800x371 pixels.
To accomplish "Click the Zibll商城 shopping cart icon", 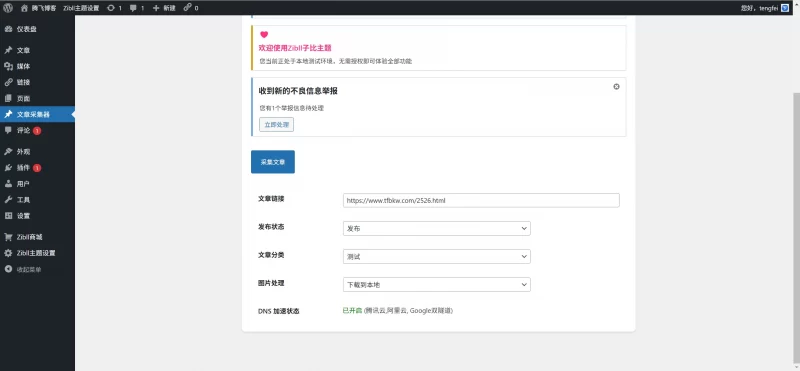I will pyautogui.click(x=8, y=237).
